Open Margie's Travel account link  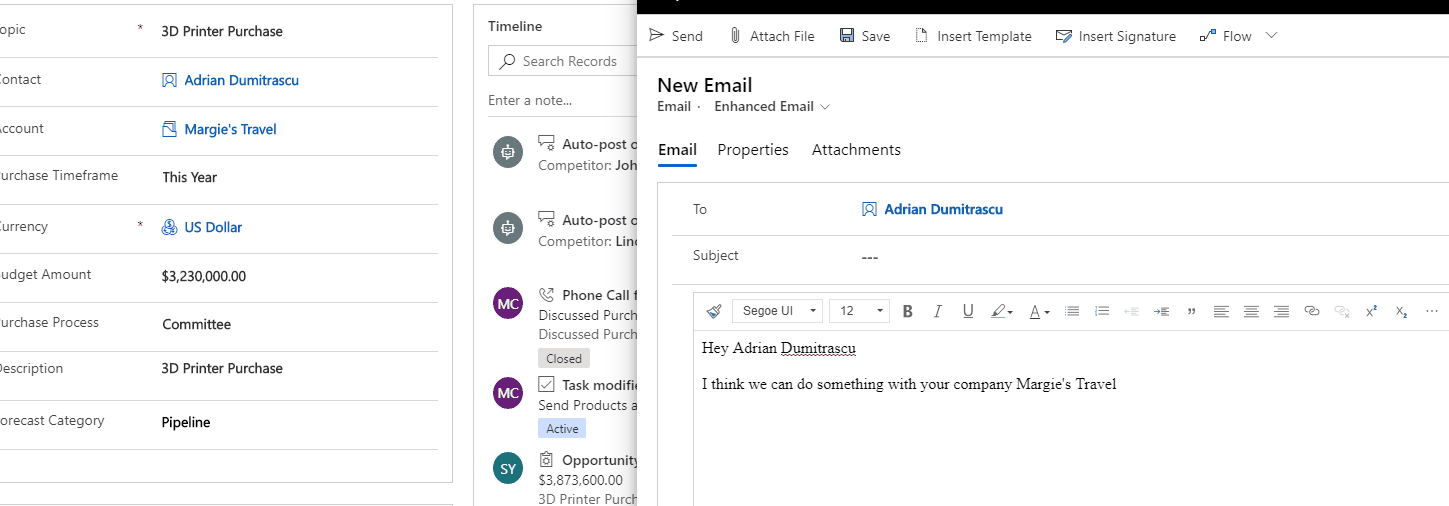230,129
